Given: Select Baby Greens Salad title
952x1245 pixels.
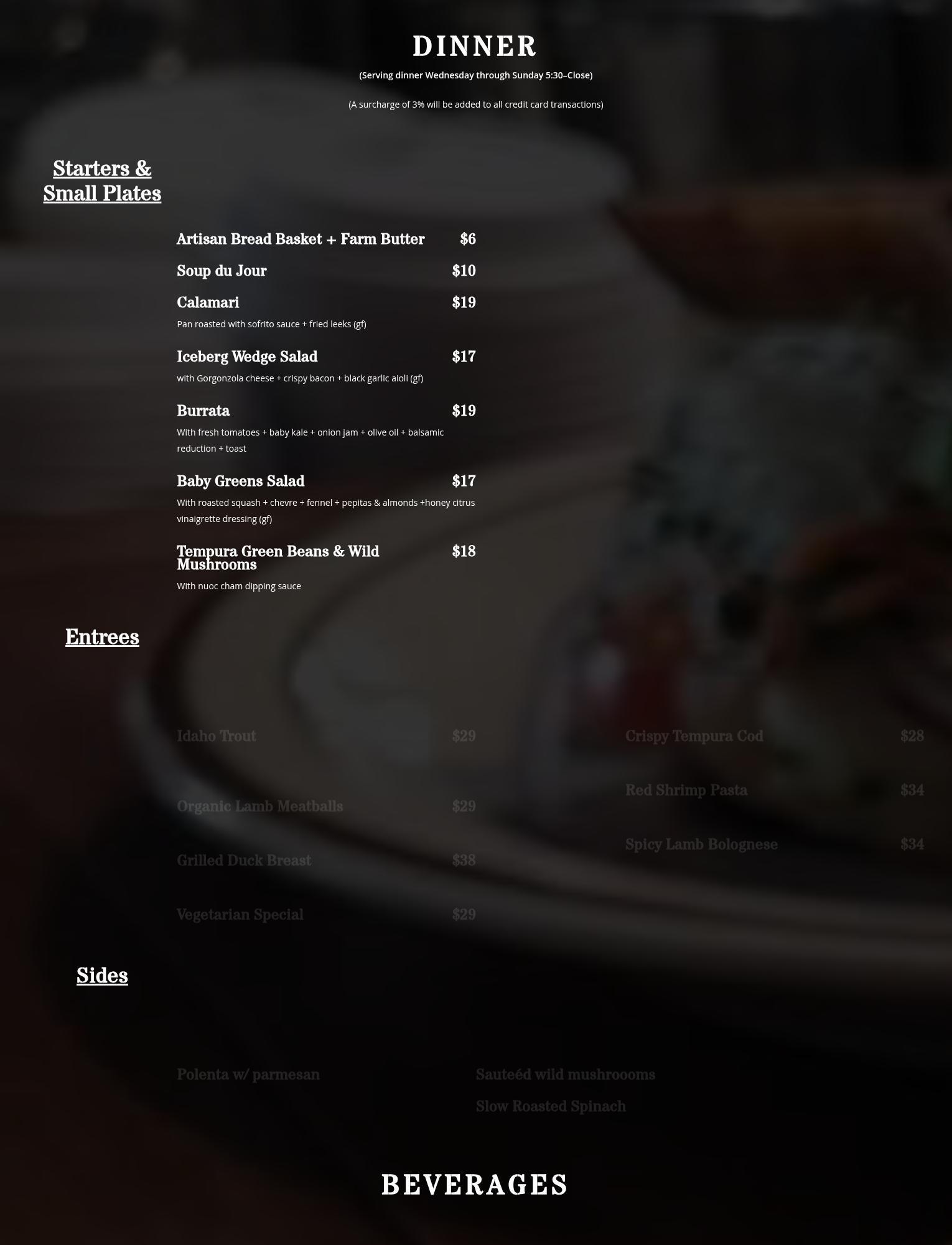Looking at the screenshot, I should coord(241,481).
